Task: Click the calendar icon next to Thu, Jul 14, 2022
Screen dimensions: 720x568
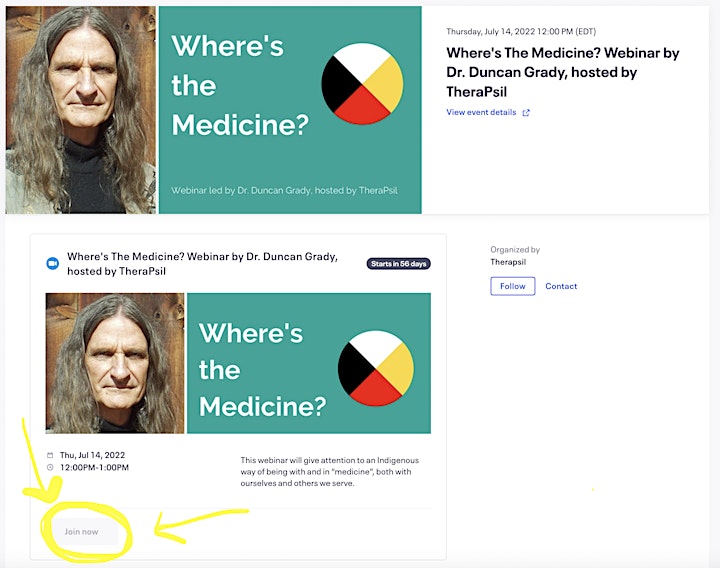Action: pyautogui.click(x=50, y=455)
